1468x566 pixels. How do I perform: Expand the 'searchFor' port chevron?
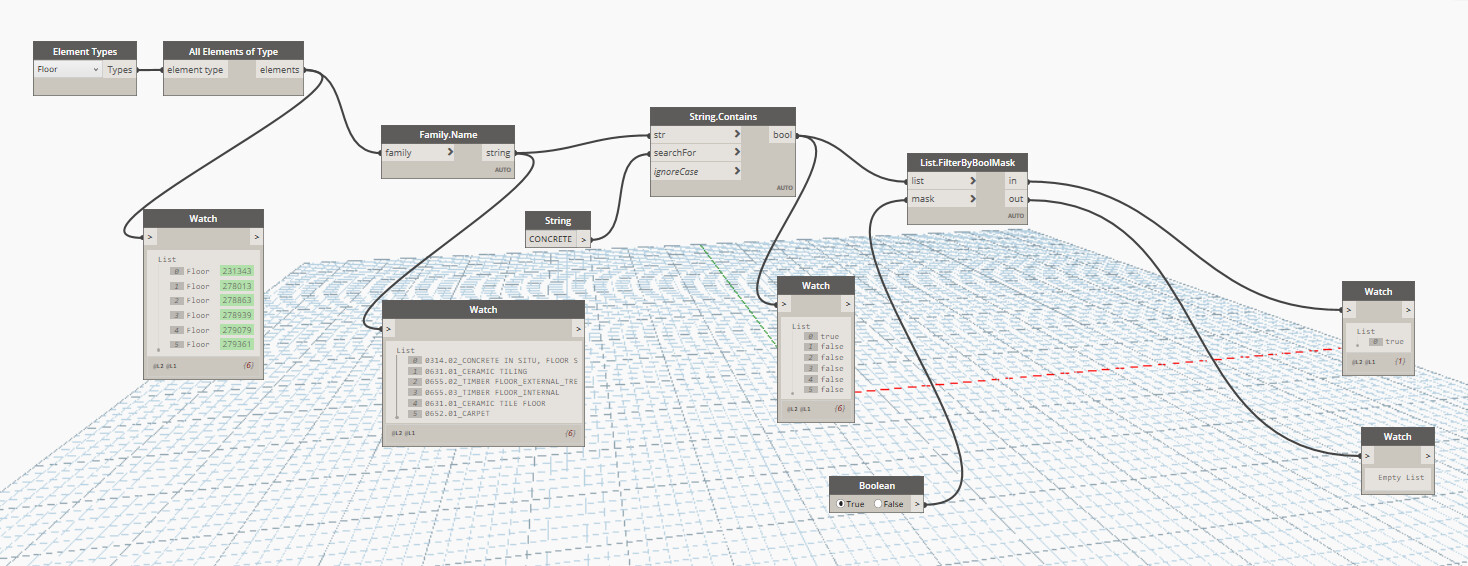pos(736,153)
